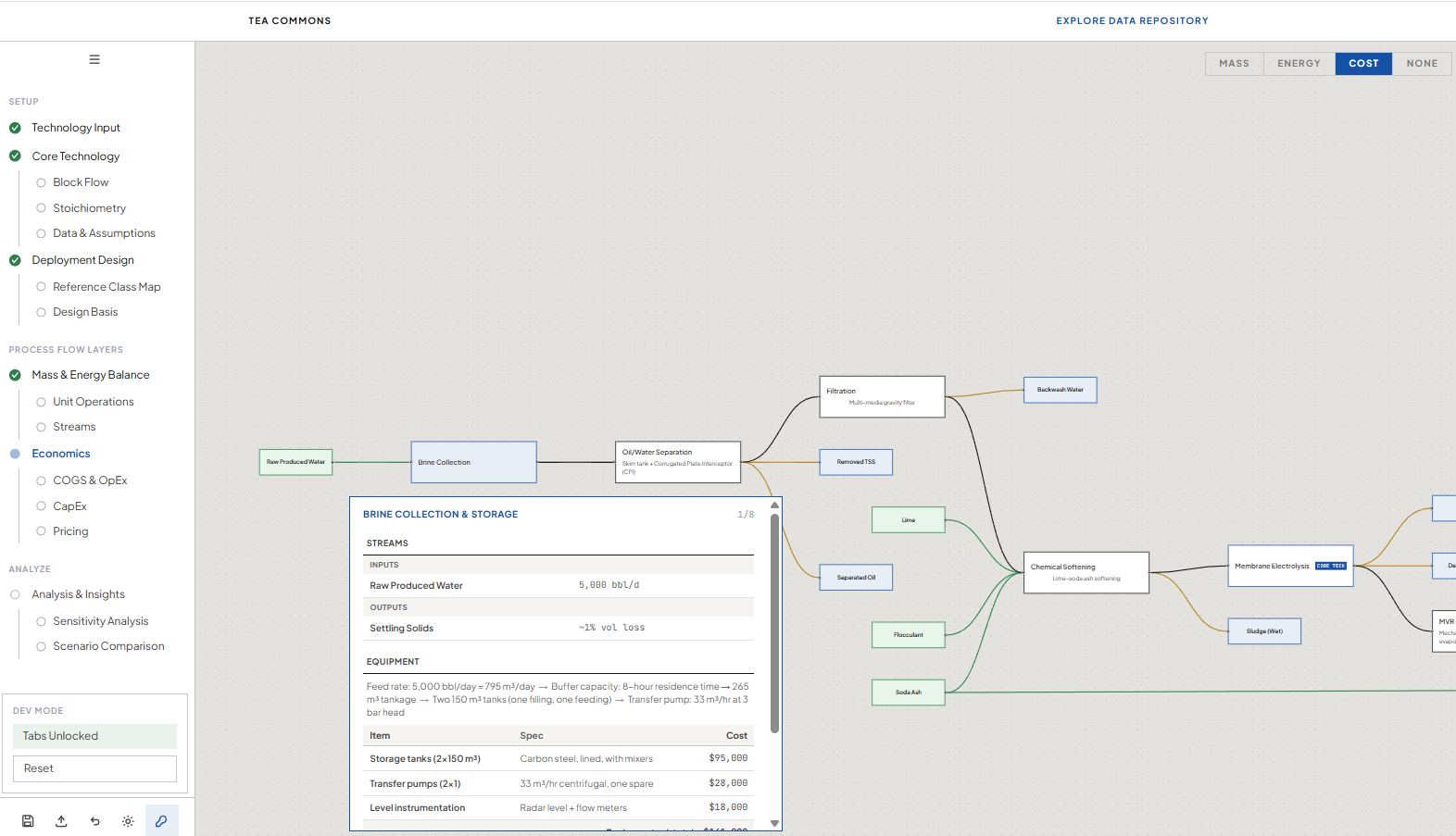Collapse the Deployment Design tree section
Screen dimensions: 1456x836
(x=82, y=260)
